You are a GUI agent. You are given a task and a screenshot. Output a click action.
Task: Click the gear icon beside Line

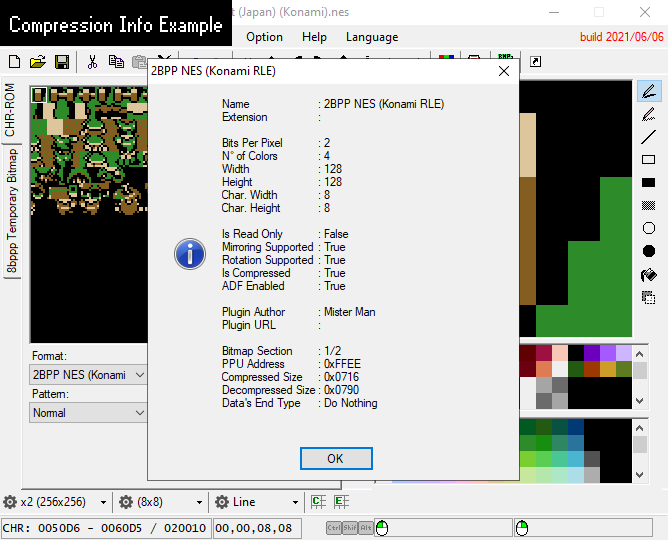pos(222,502)
